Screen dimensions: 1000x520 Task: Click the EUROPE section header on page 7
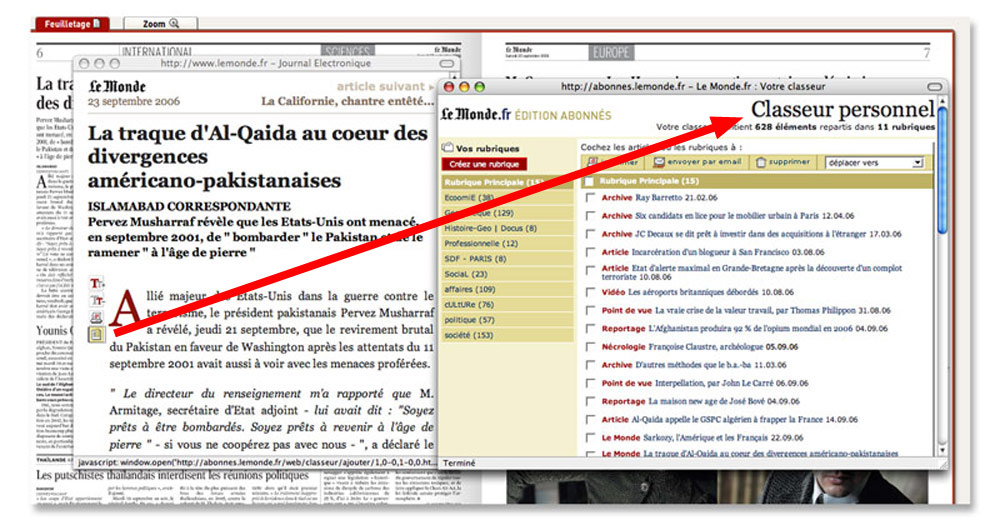coord(611,52)
